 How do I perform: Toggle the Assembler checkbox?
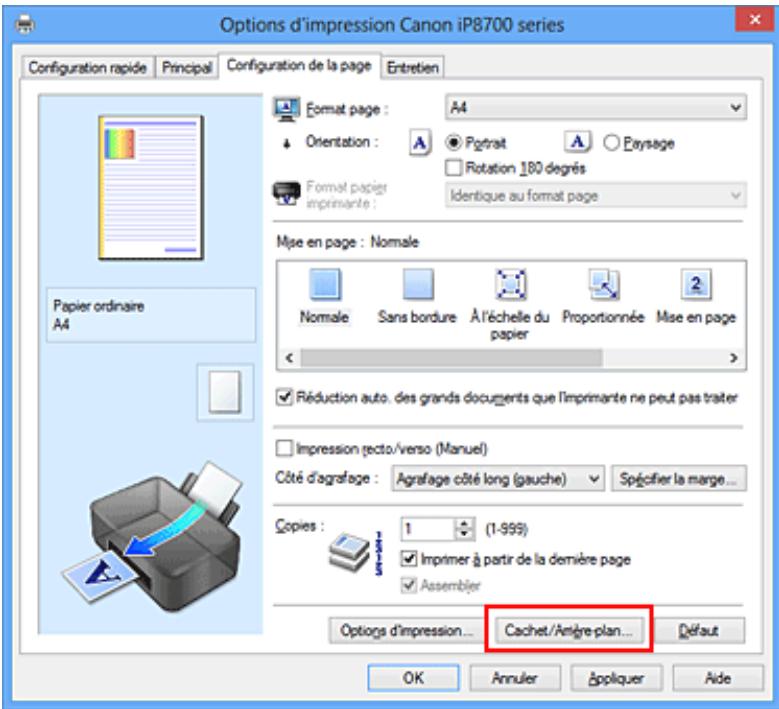point(408,585)
